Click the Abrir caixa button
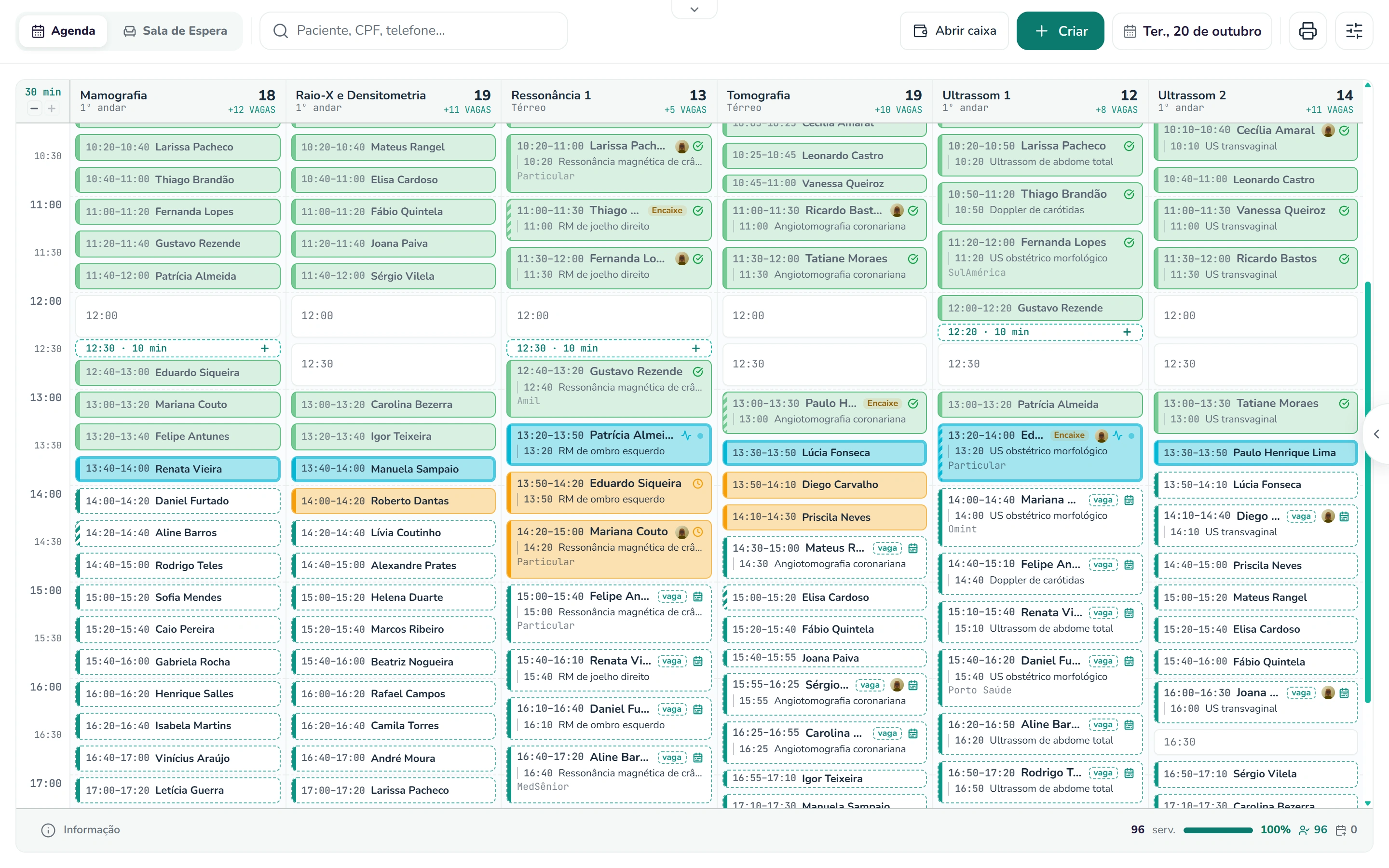Screen dimensions: 1389x868 tap(954, 31)
